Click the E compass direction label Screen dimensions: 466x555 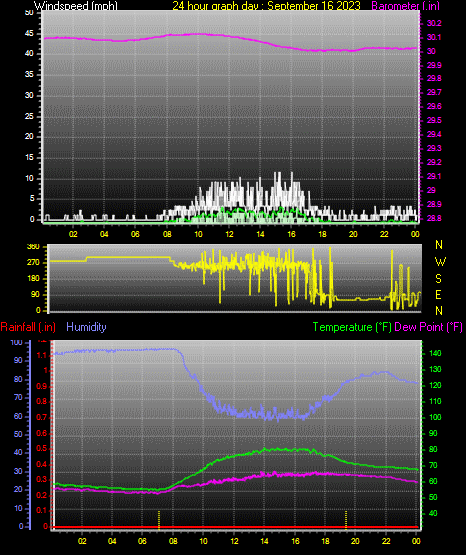(438, 294)
